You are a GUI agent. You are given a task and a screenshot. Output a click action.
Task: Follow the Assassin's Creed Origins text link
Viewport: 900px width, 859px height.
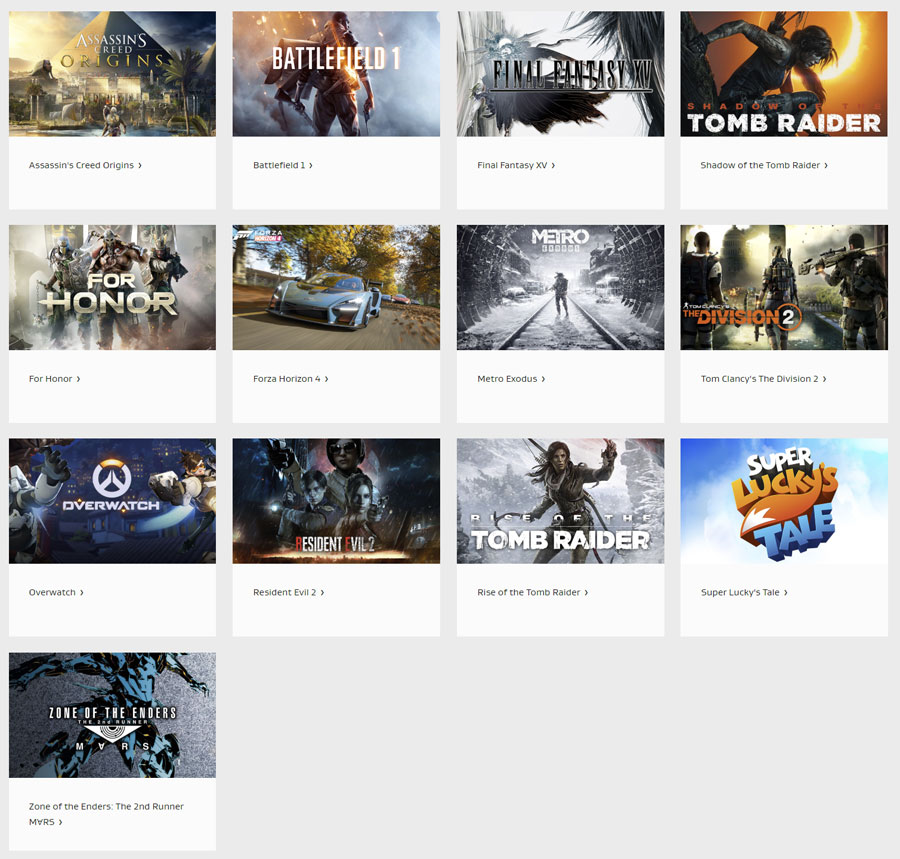81,165
